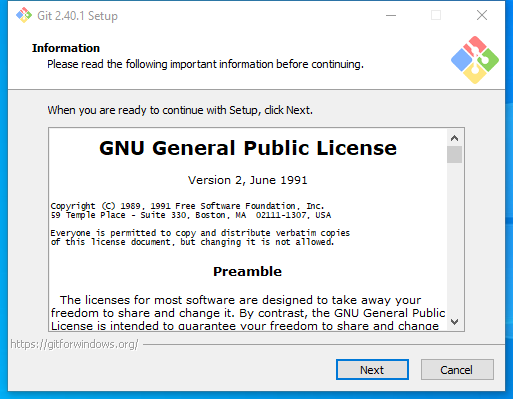Click 'When you are ready to continue' text

click(x=180, y=110)
